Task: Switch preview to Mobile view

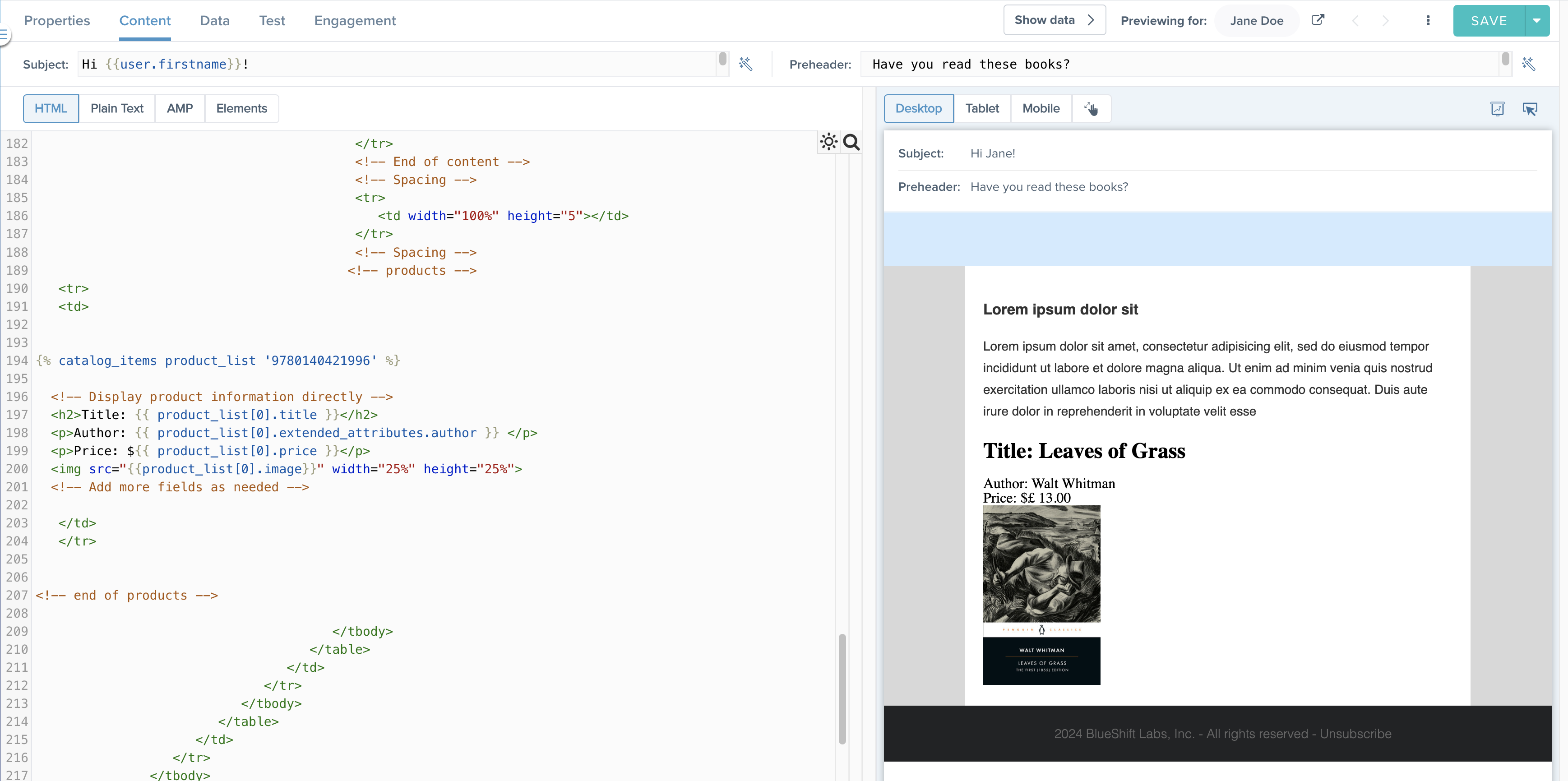Action: pyautogui.click(x=1040, y=108)
